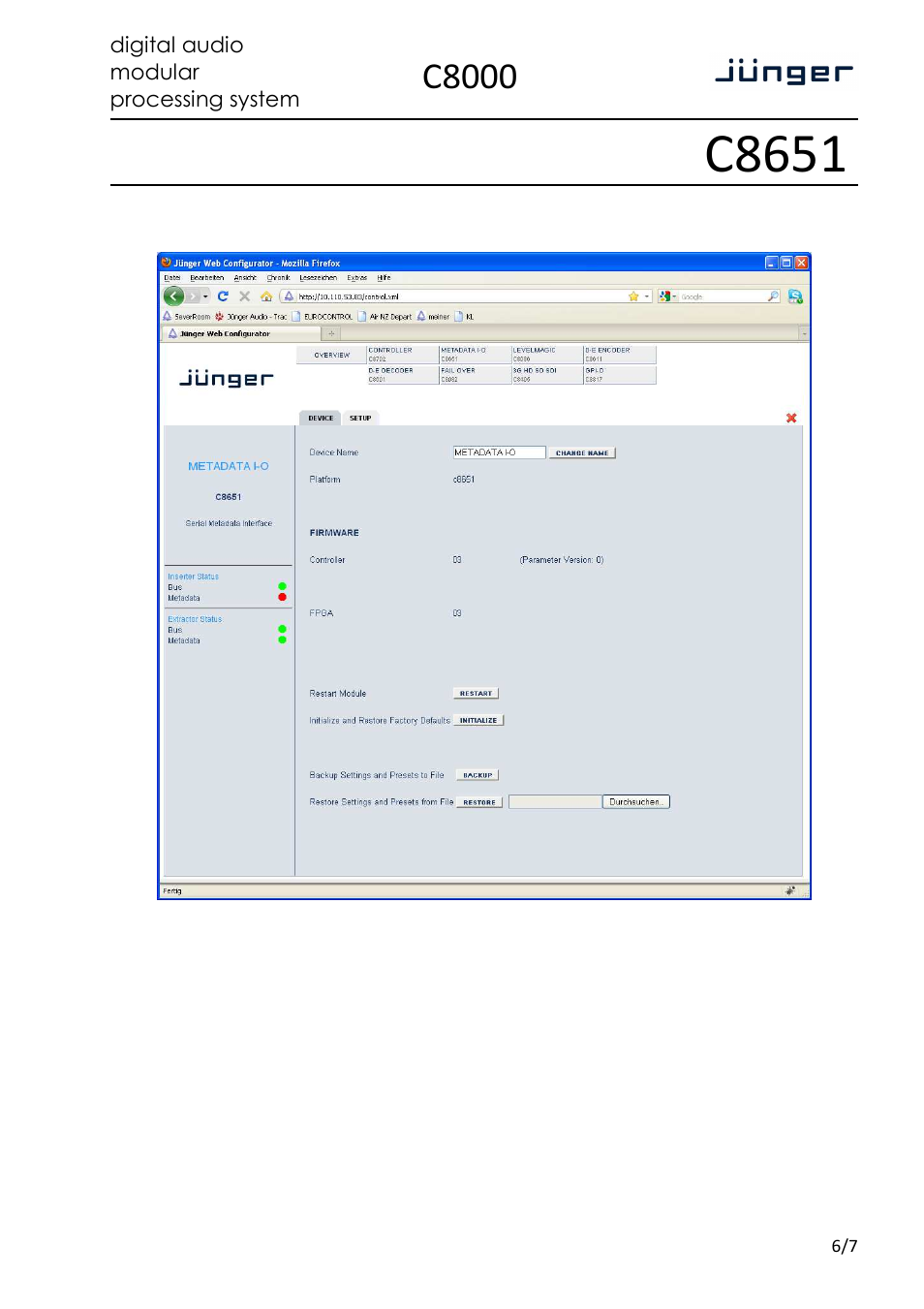924x1309 pixels.
Task: Select the LEVELMAGIC module
Action: [x=547, y=355]
